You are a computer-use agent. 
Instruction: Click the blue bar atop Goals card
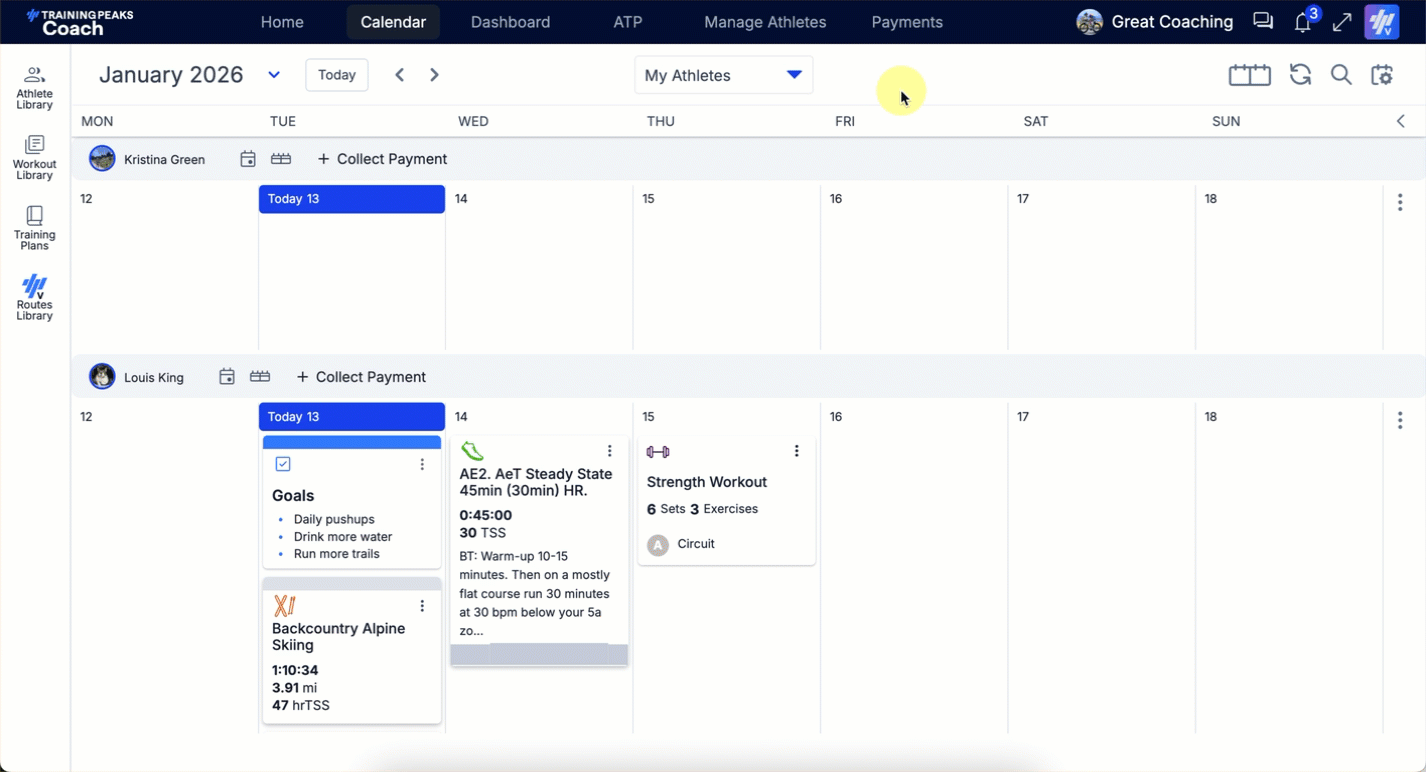click(351, 442)
